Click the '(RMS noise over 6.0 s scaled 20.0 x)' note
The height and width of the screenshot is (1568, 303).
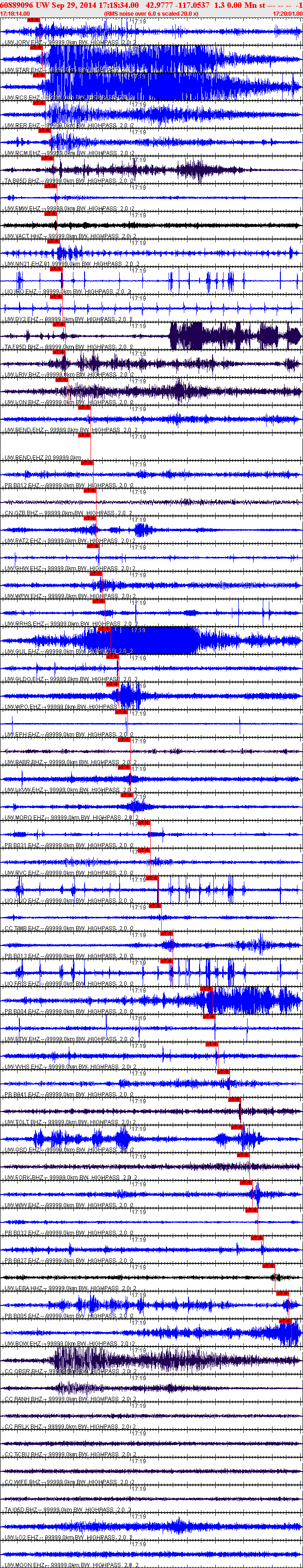click(151, 13)
